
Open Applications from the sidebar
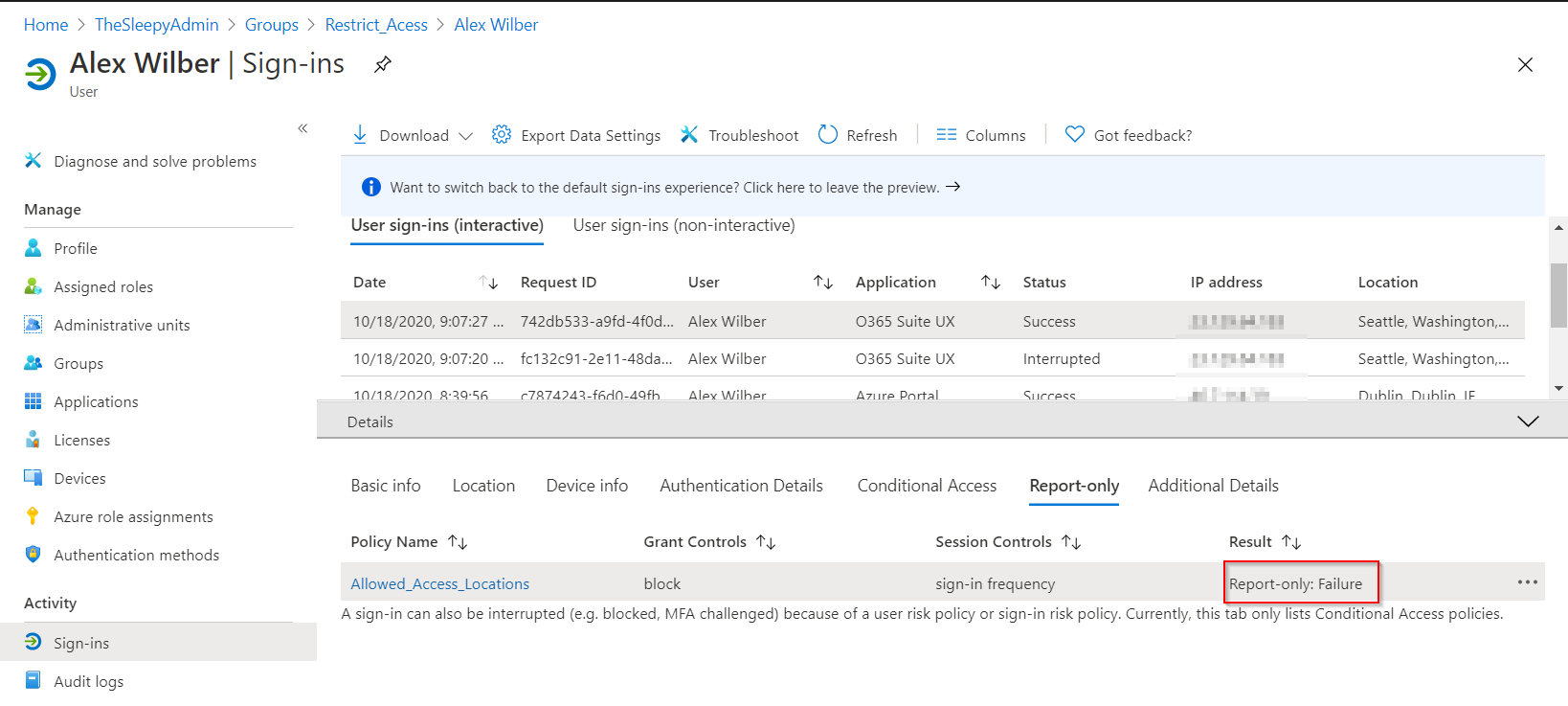(96, 401)
